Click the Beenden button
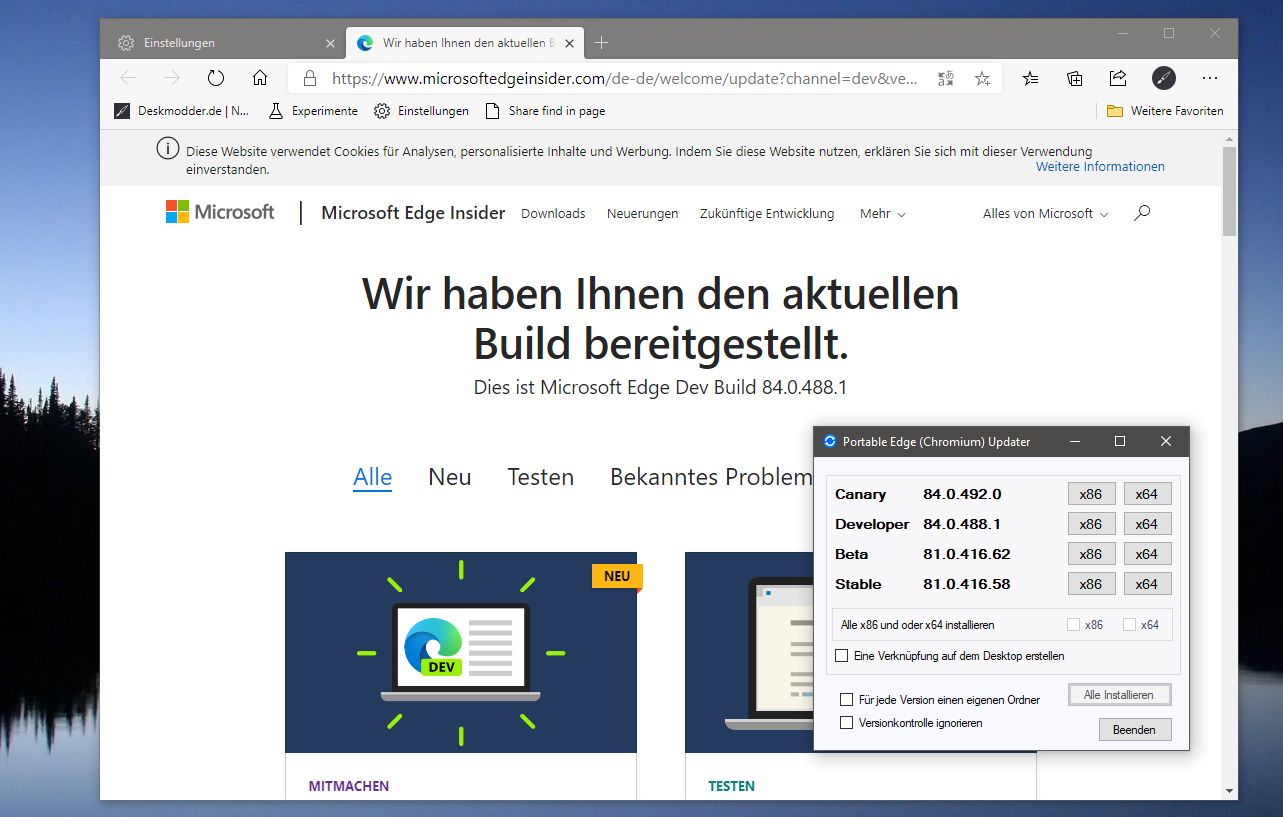Viewport: 1283px width, 817px height. (1134, 730)
